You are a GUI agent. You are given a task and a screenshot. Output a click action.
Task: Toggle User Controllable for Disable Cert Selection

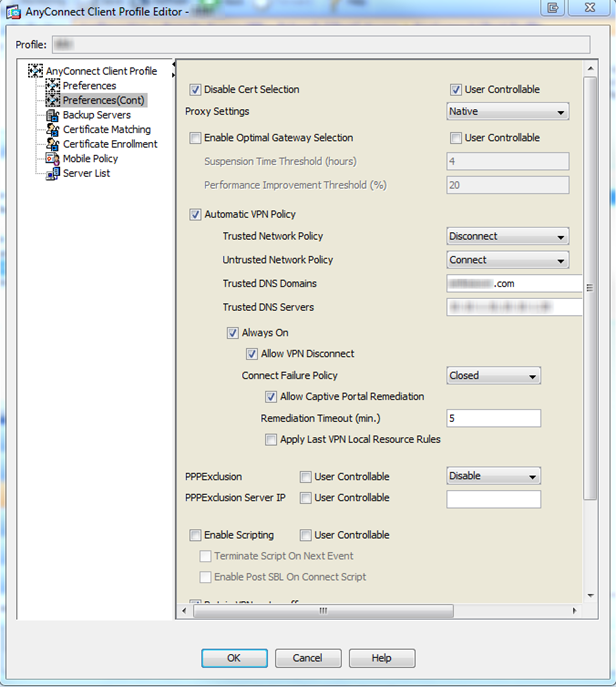click(x=456, y=90)
